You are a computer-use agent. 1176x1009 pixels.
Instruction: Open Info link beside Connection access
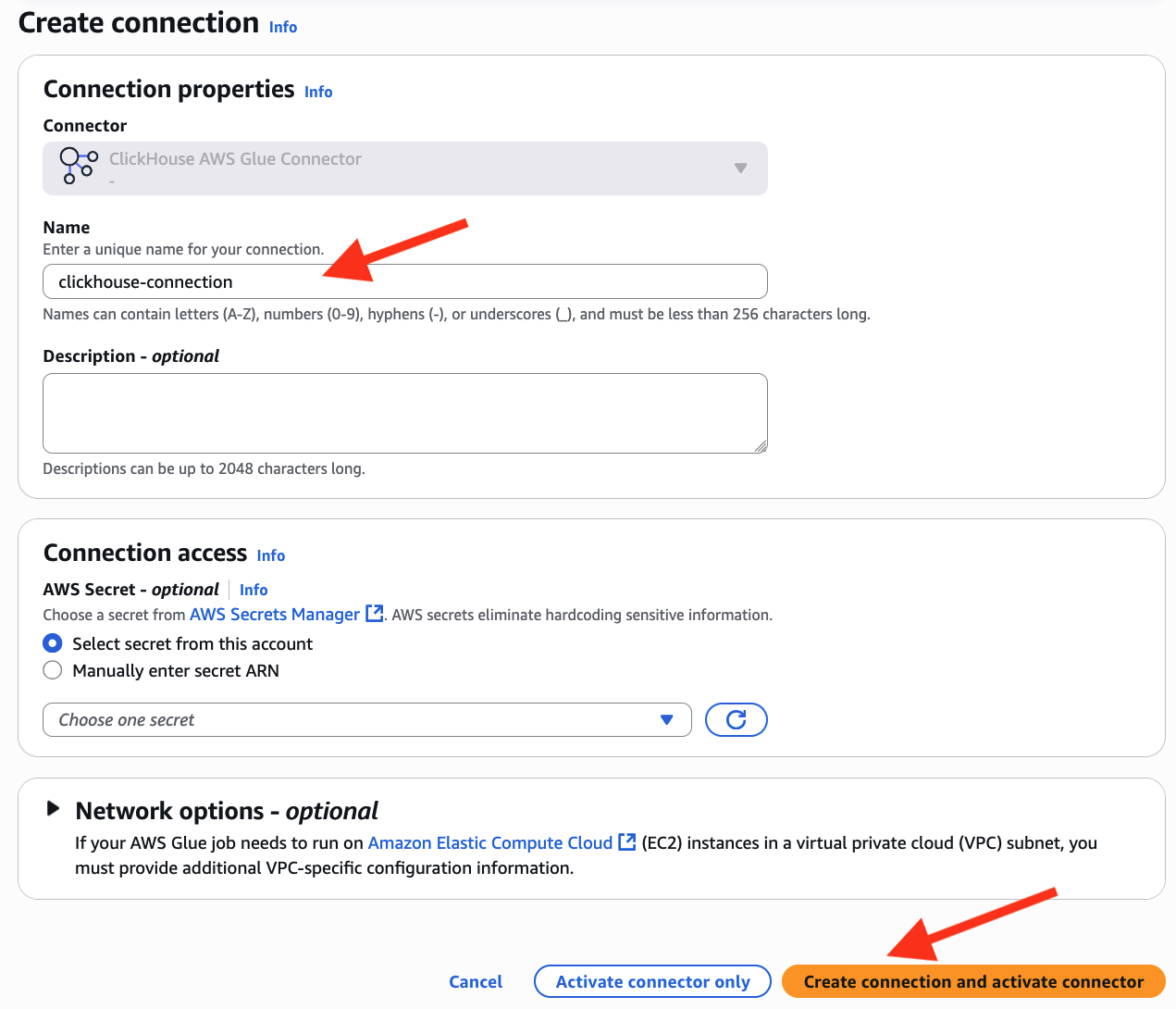pyautogui.click(x=271, y=556)
